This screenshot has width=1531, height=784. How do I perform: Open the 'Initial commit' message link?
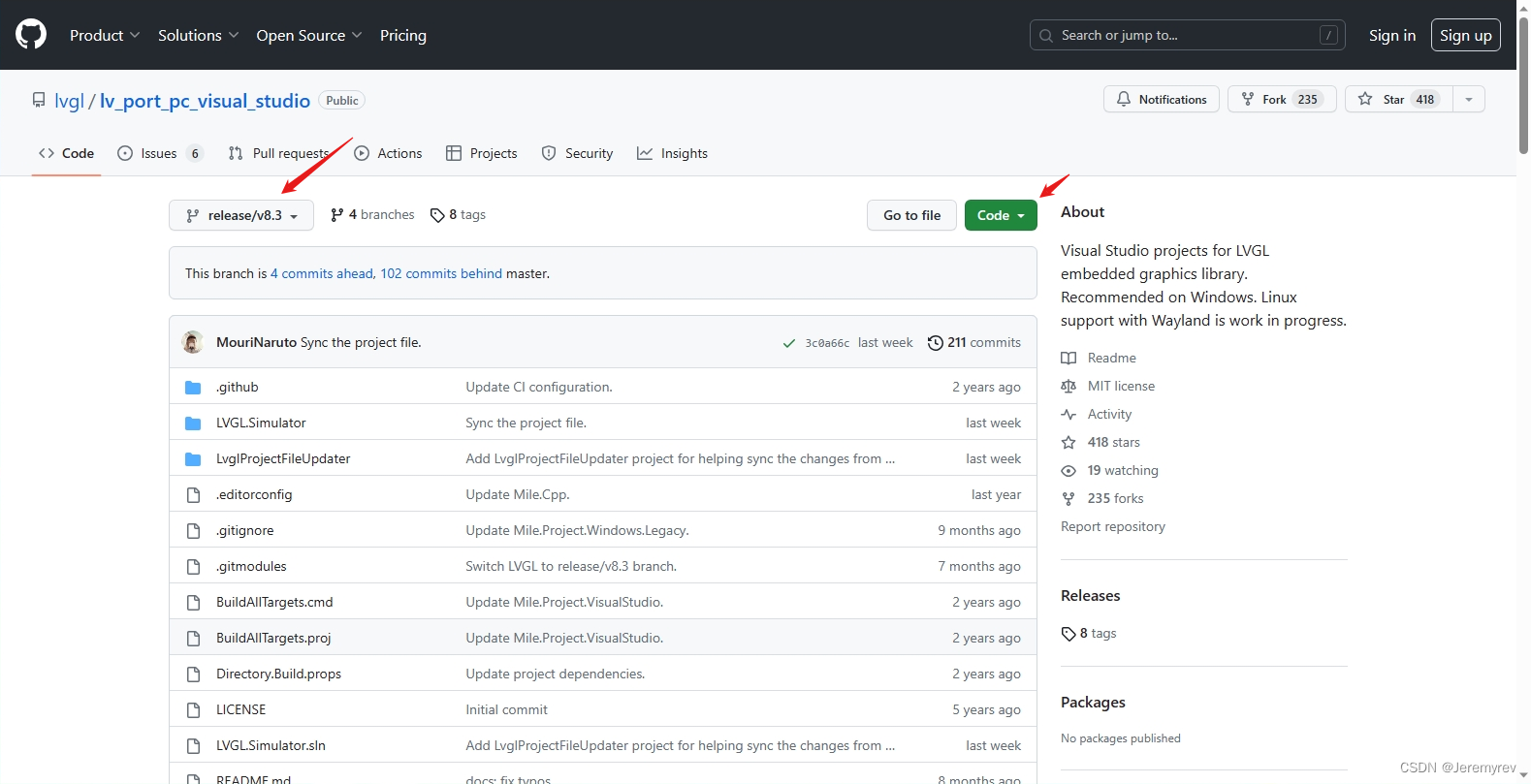pyautogui.click(x=506, y=709)
